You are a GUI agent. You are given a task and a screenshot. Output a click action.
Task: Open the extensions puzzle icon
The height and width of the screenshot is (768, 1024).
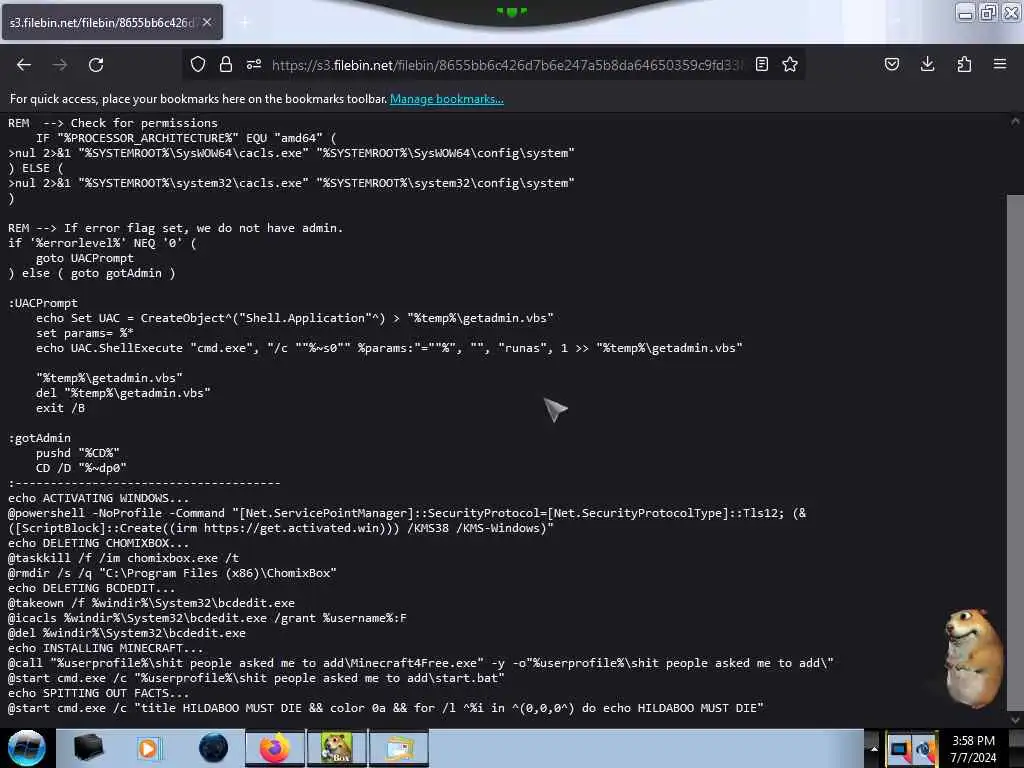coord(964,64)
